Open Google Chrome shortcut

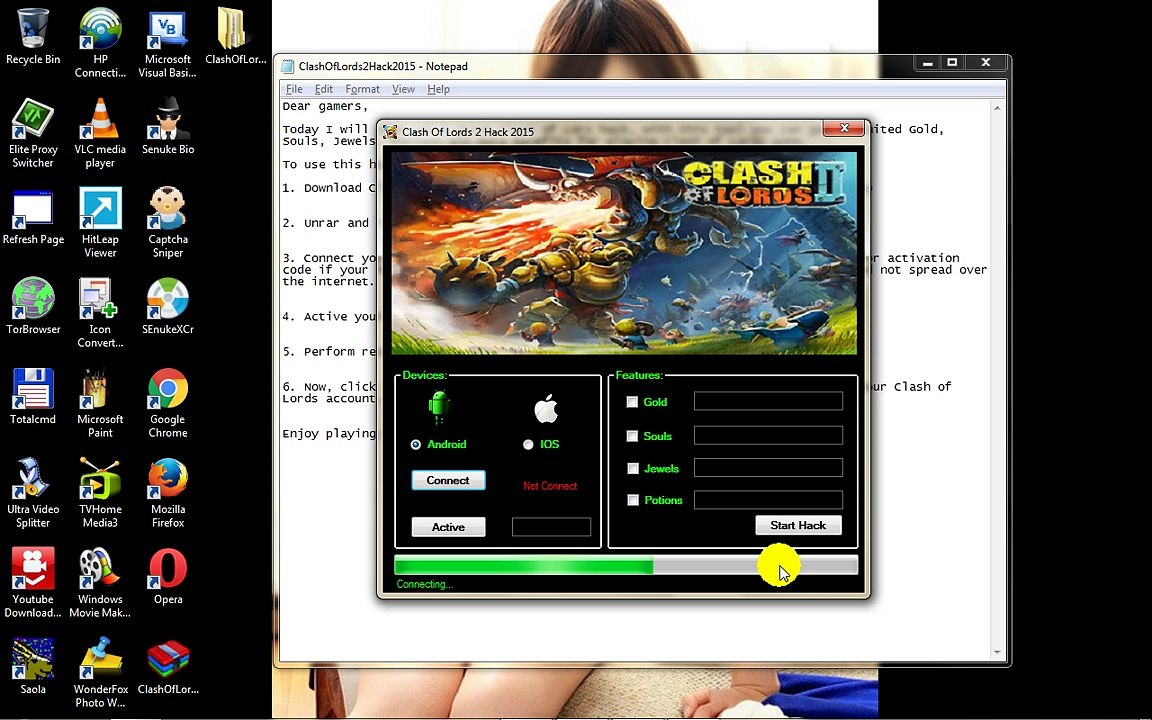point(168,403)
